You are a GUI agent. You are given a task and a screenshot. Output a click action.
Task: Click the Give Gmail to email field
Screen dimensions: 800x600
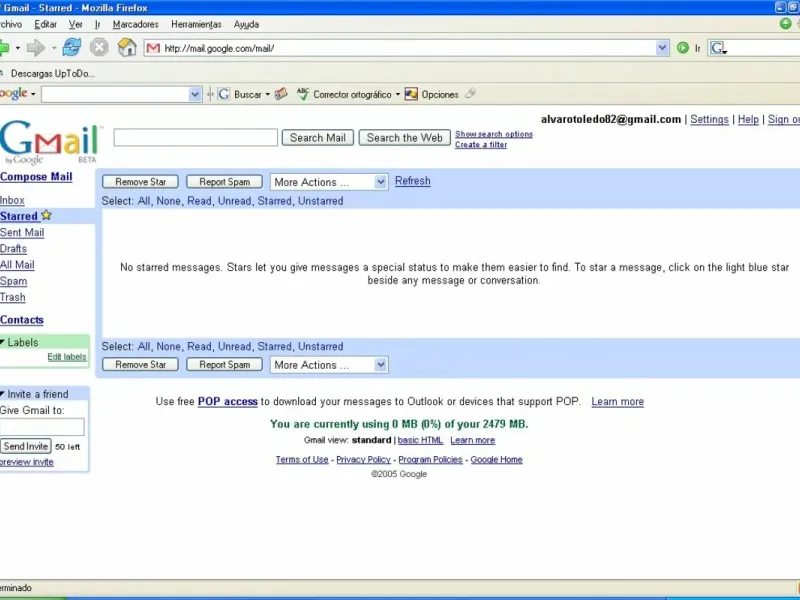[42, 427]
